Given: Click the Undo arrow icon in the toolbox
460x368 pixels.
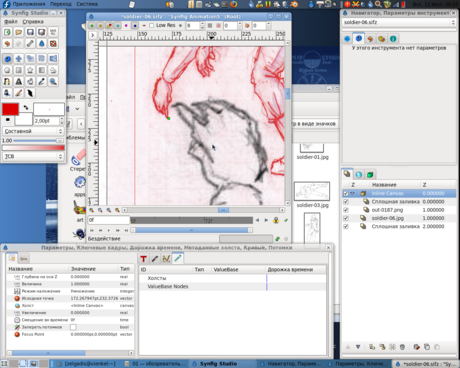Looking at the screenshot, I should pos(7,43).
